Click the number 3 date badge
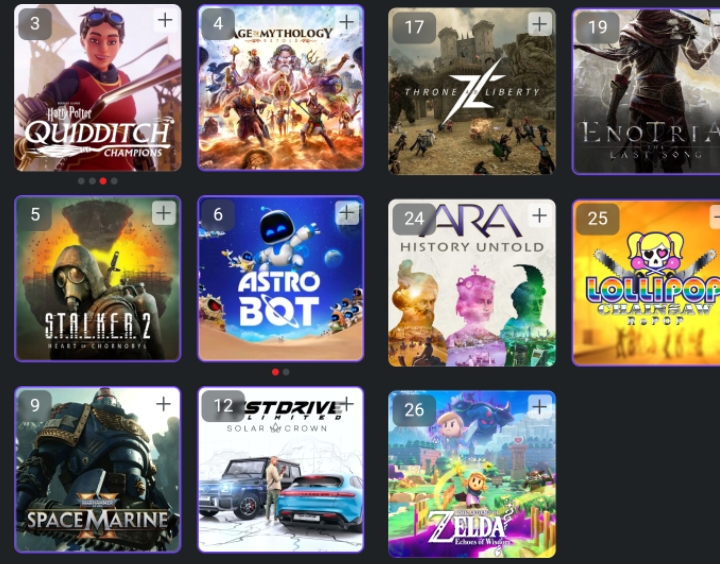This screenshot has height=564, width=720. pos(35,24)
